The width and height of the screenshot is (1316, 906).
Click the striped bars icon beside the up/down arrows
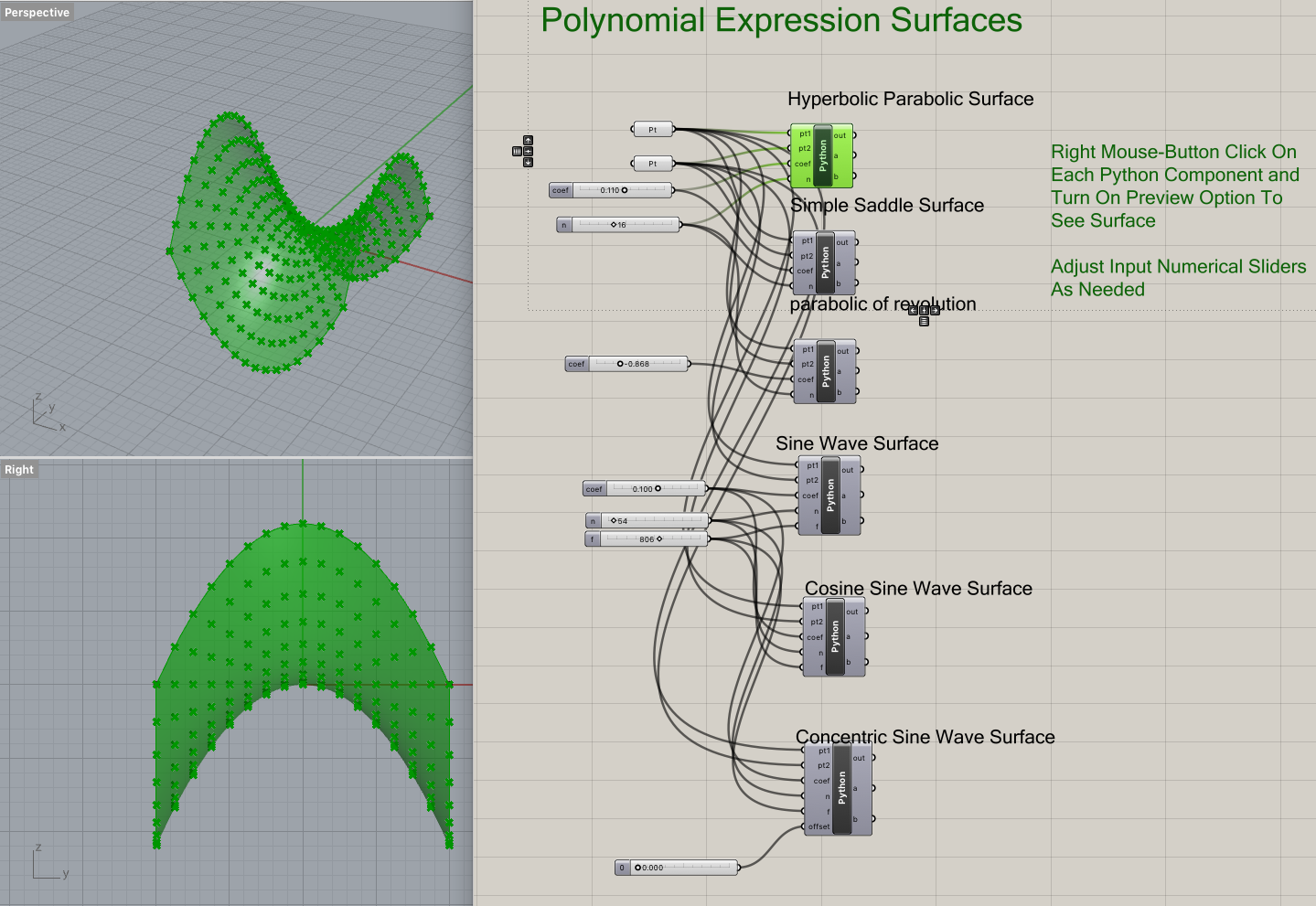coord(517,151)
